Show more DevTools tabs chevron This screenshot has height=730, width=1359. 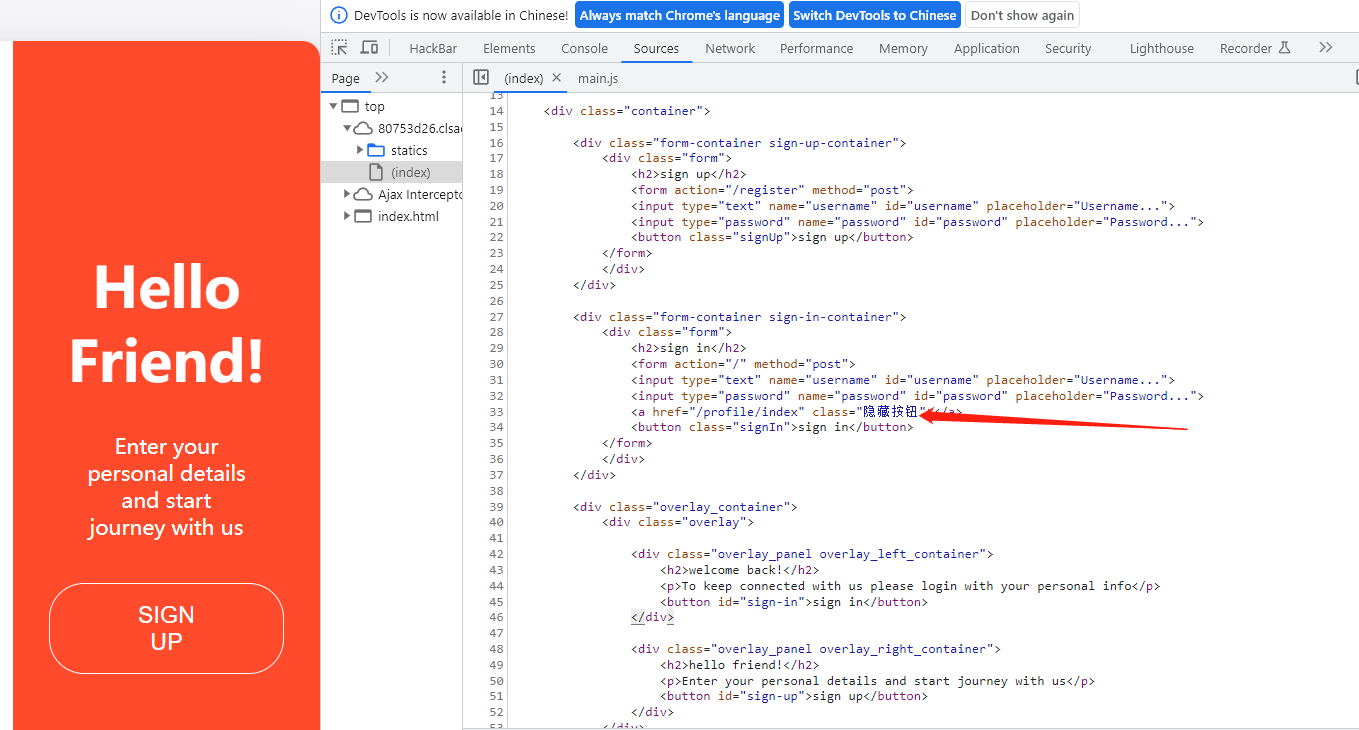1325,48
